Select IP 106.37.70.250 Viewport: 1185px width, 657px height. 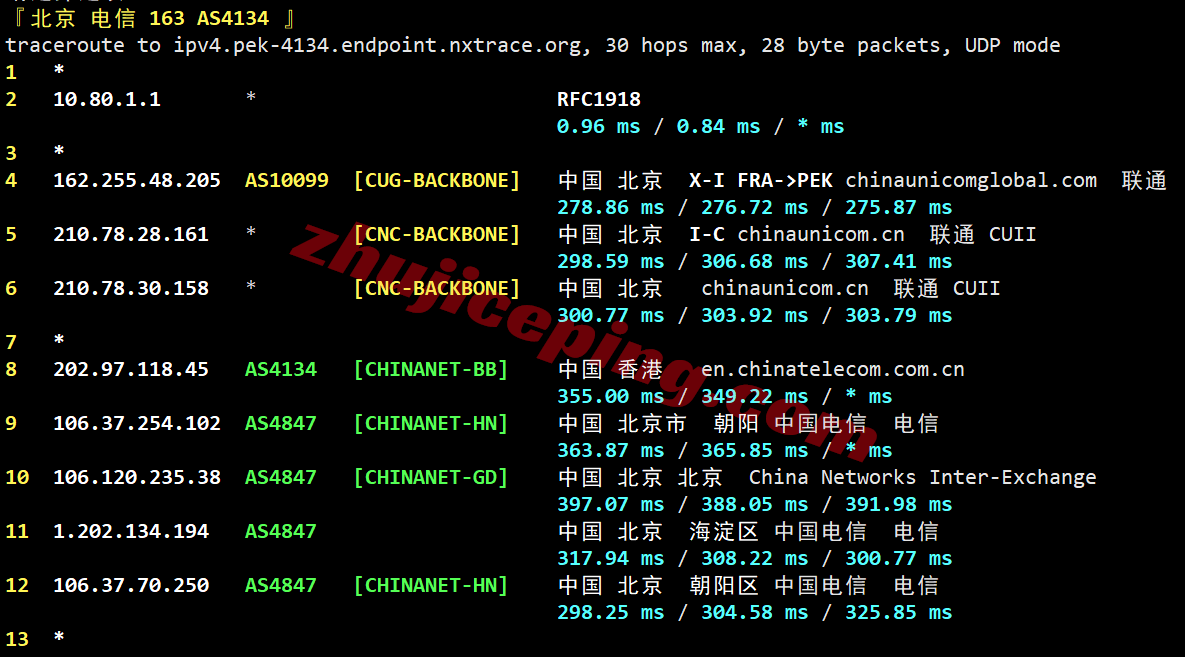tap(131, 586)
